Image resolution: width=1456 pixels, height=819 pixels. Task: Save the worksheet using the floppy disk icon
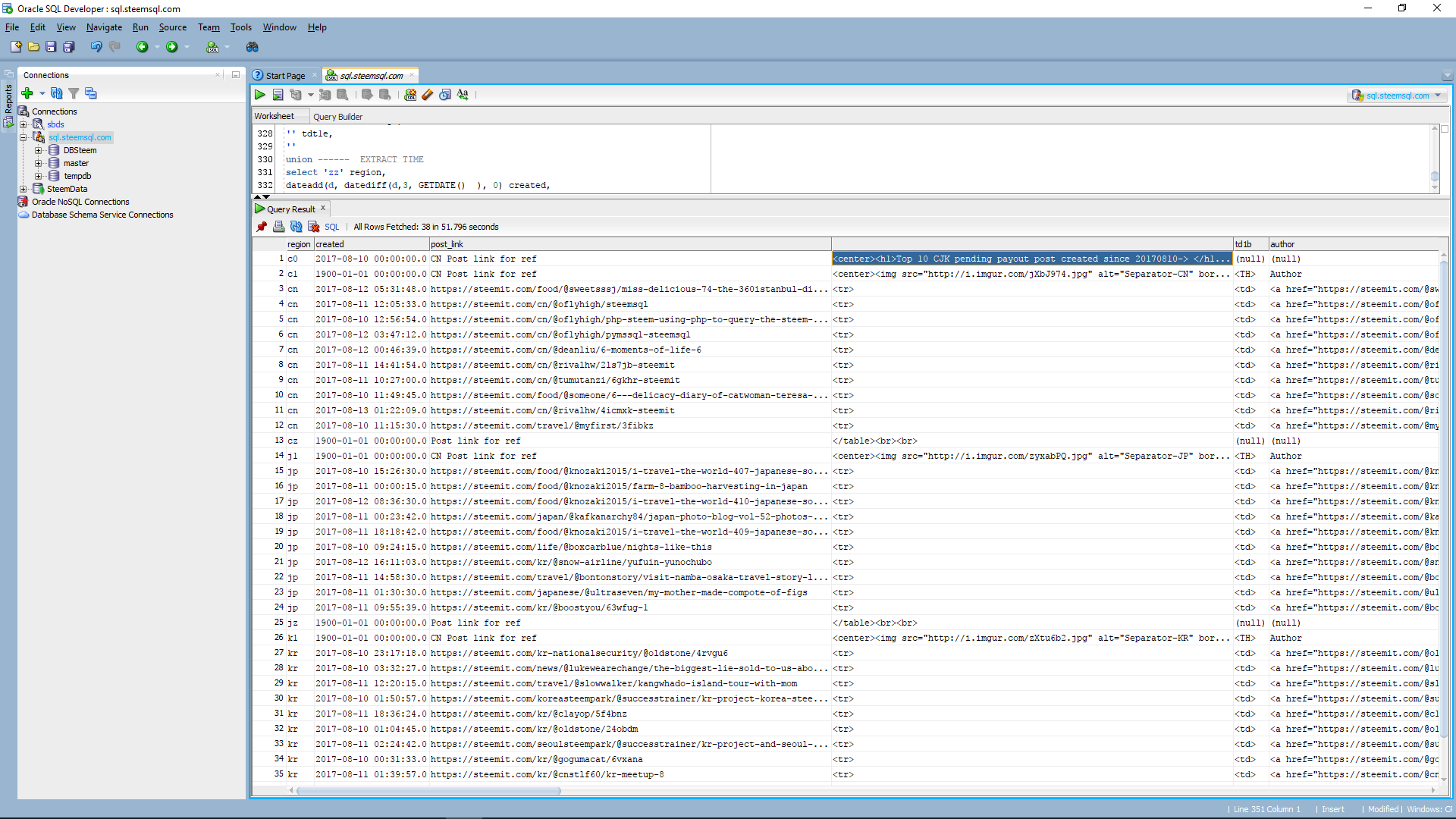[x=51, y=47]
